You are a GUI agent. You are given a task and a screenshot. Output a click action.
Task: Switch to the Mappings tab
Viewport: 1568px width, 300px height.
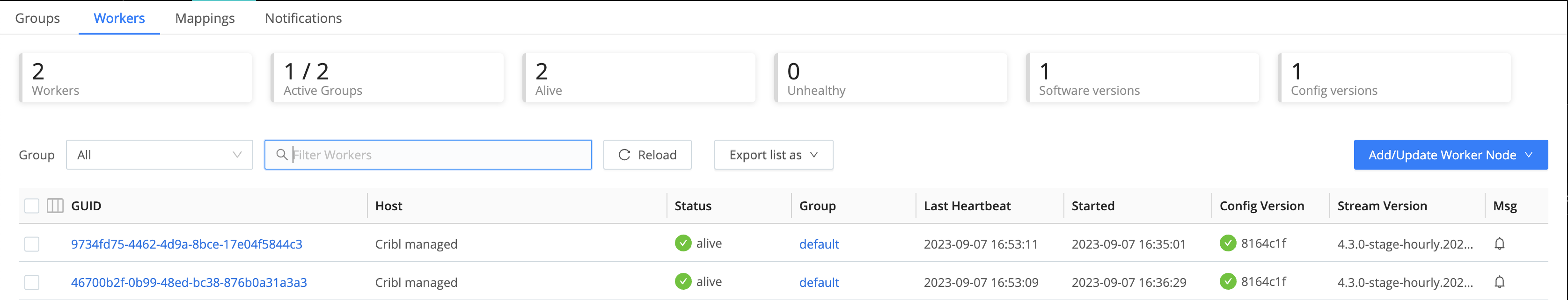(205, 18)
